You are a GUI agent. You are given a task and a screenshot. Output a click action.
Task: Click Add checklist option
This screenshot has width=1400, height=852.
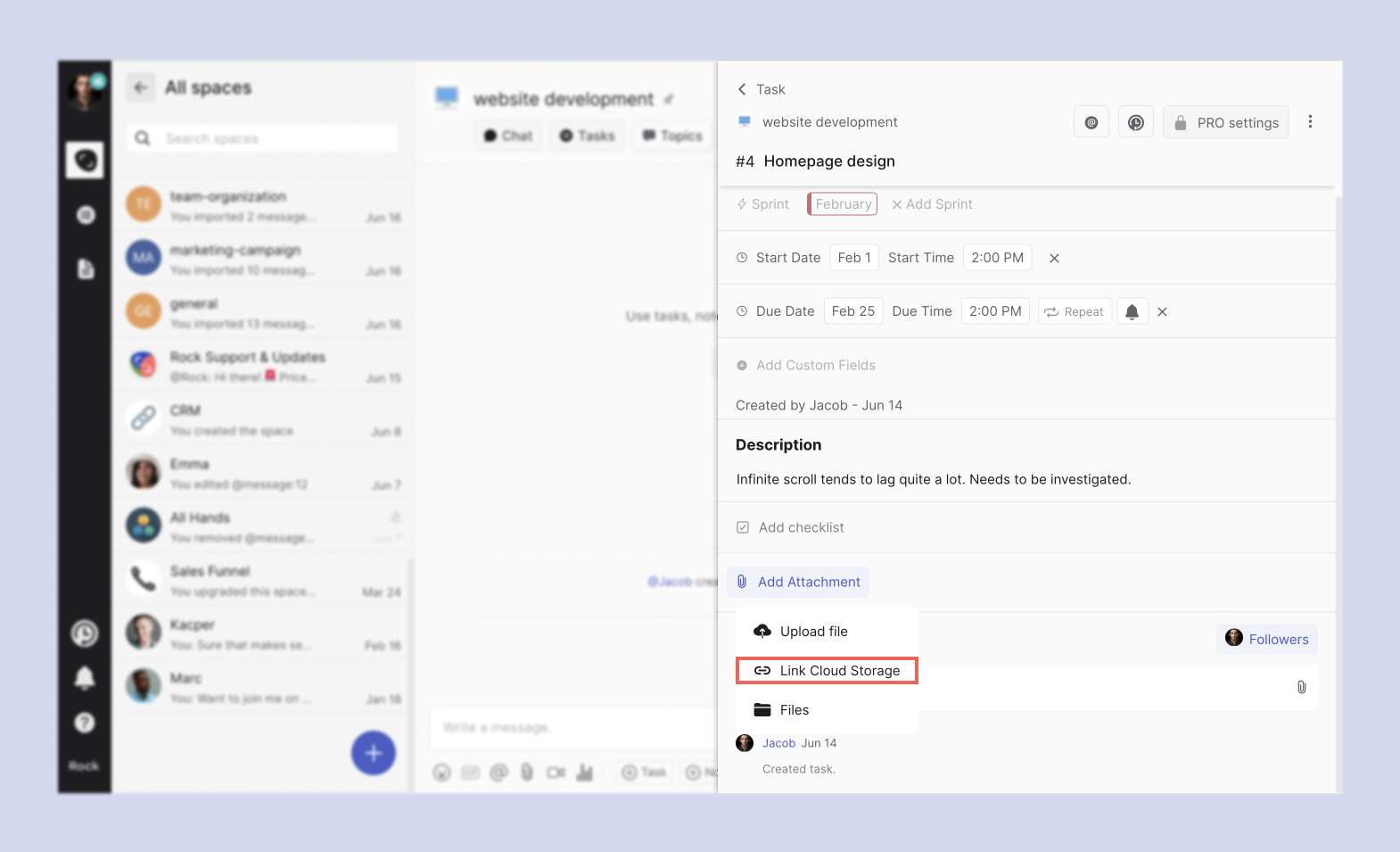(x=800, y=528)
